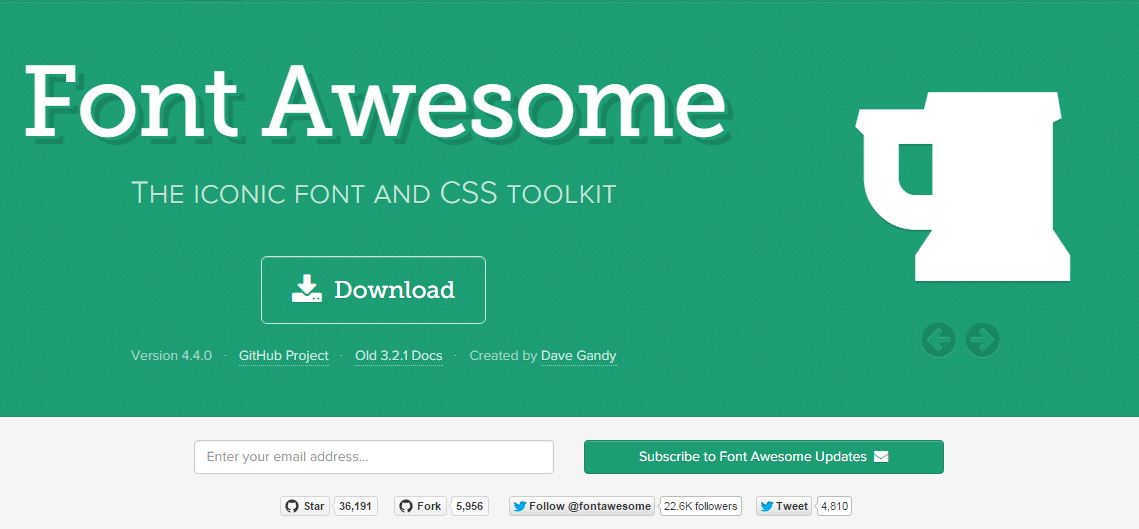Click the 'Created by' text

pyautogui.click(x=503, y=356)
